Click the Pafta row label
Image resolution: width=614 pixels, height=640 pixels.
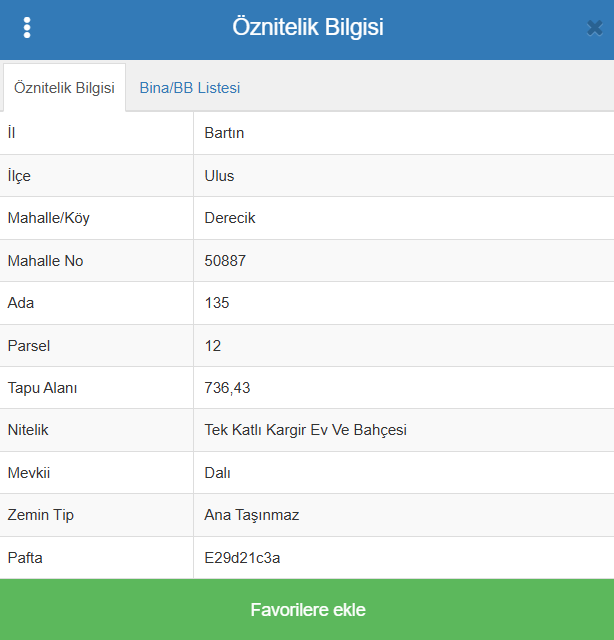(x=25, y=558)
